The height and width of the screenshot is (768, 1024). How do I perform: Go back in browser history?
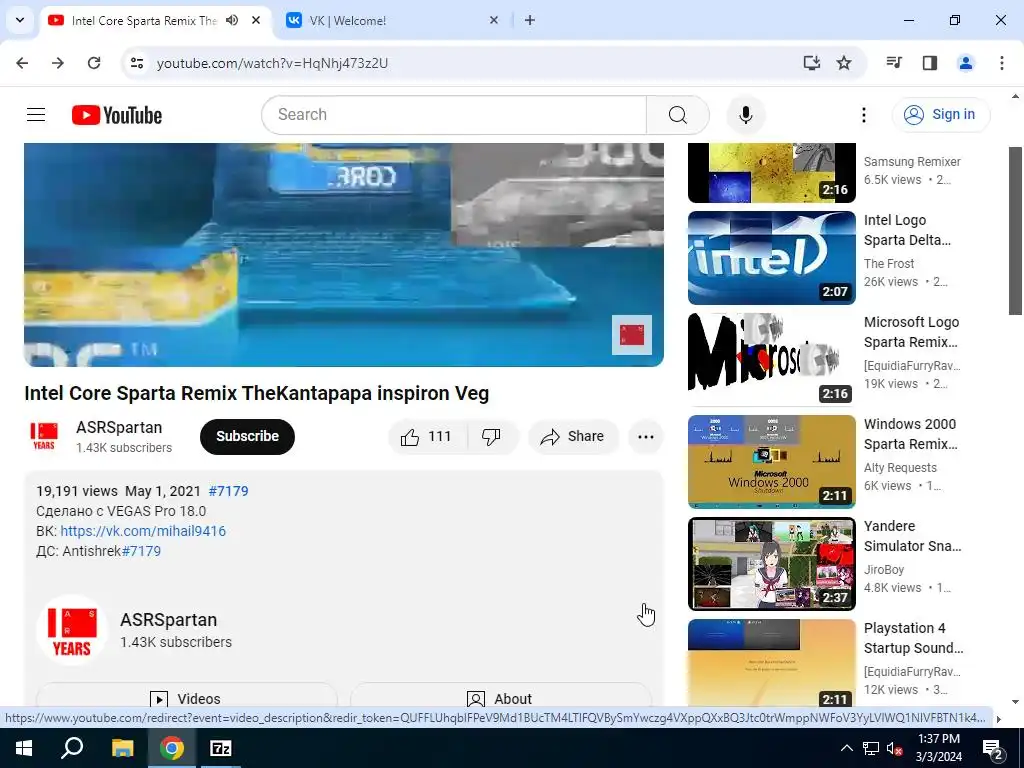tap(22, 63)
